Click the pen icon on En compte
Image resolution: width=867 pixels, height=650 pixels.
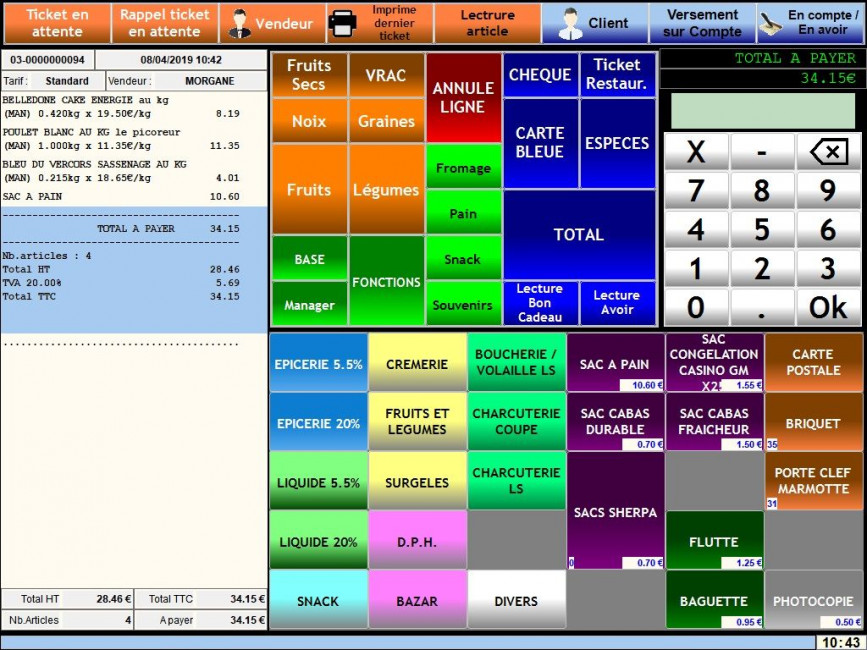[x=771, y=23]
